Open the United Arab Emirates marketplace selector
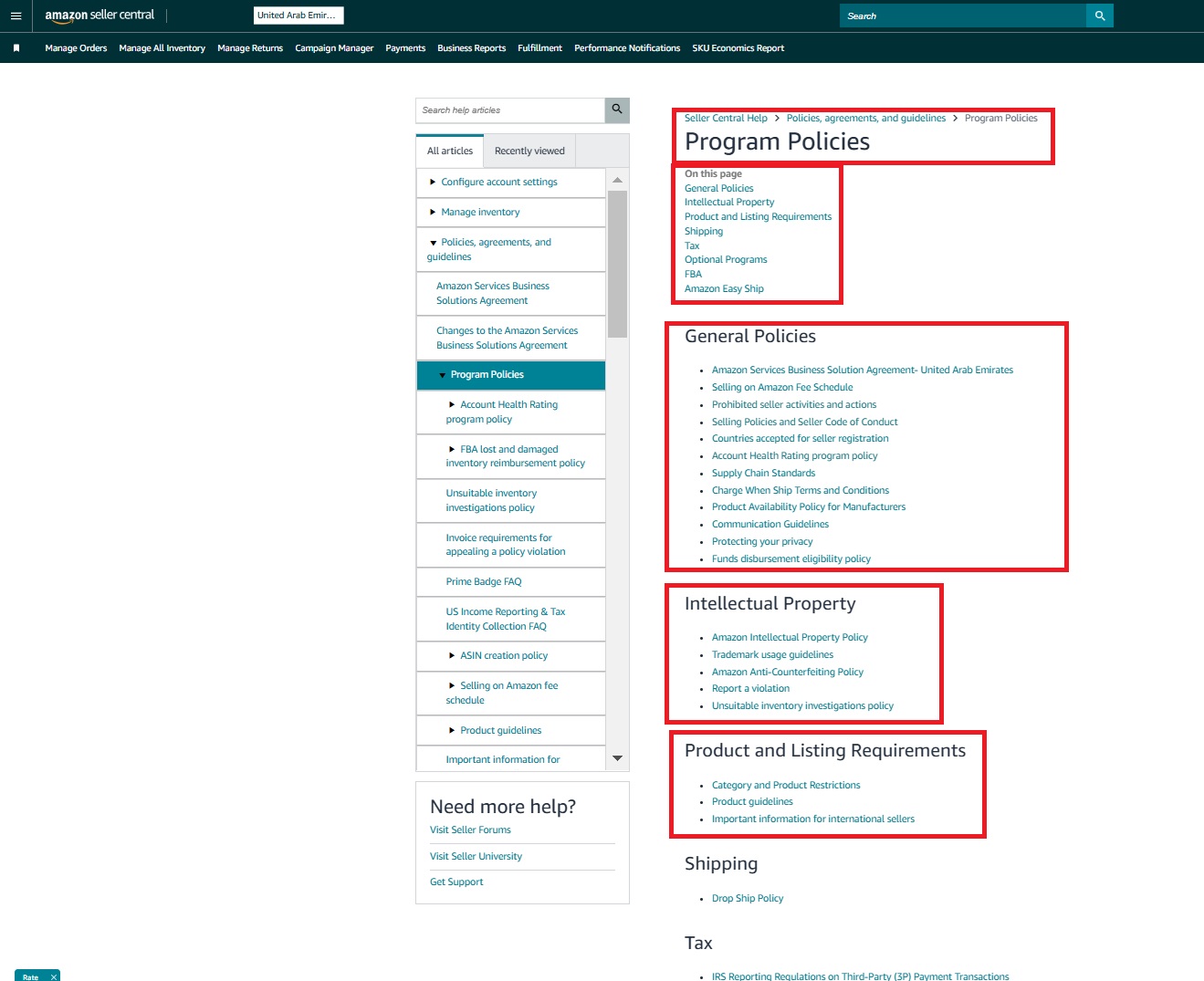Viewport: 1204px width, 981px height. (298, 16)
